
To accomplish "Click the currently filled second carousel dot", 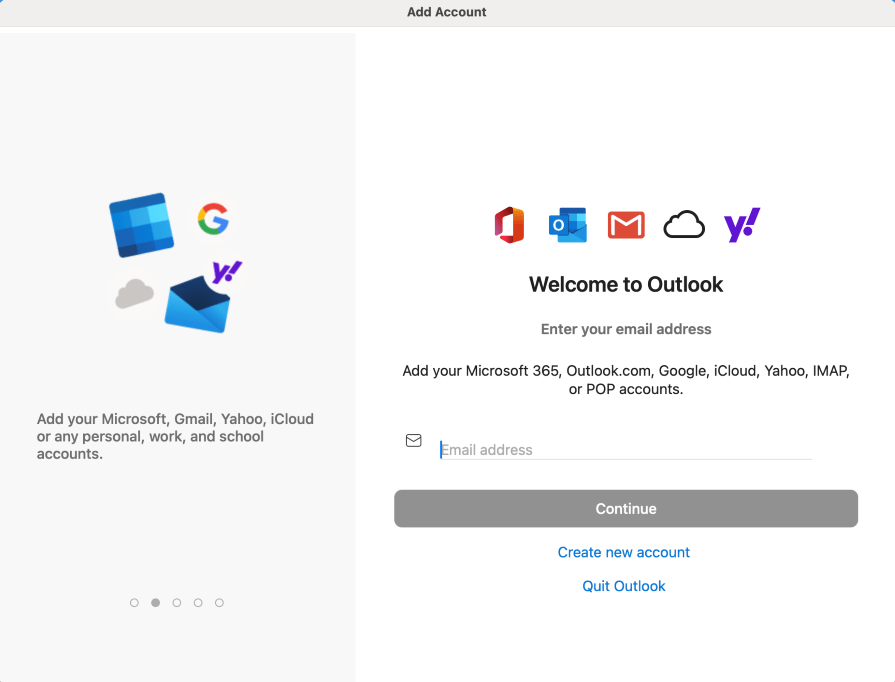I will click(155, 602).
